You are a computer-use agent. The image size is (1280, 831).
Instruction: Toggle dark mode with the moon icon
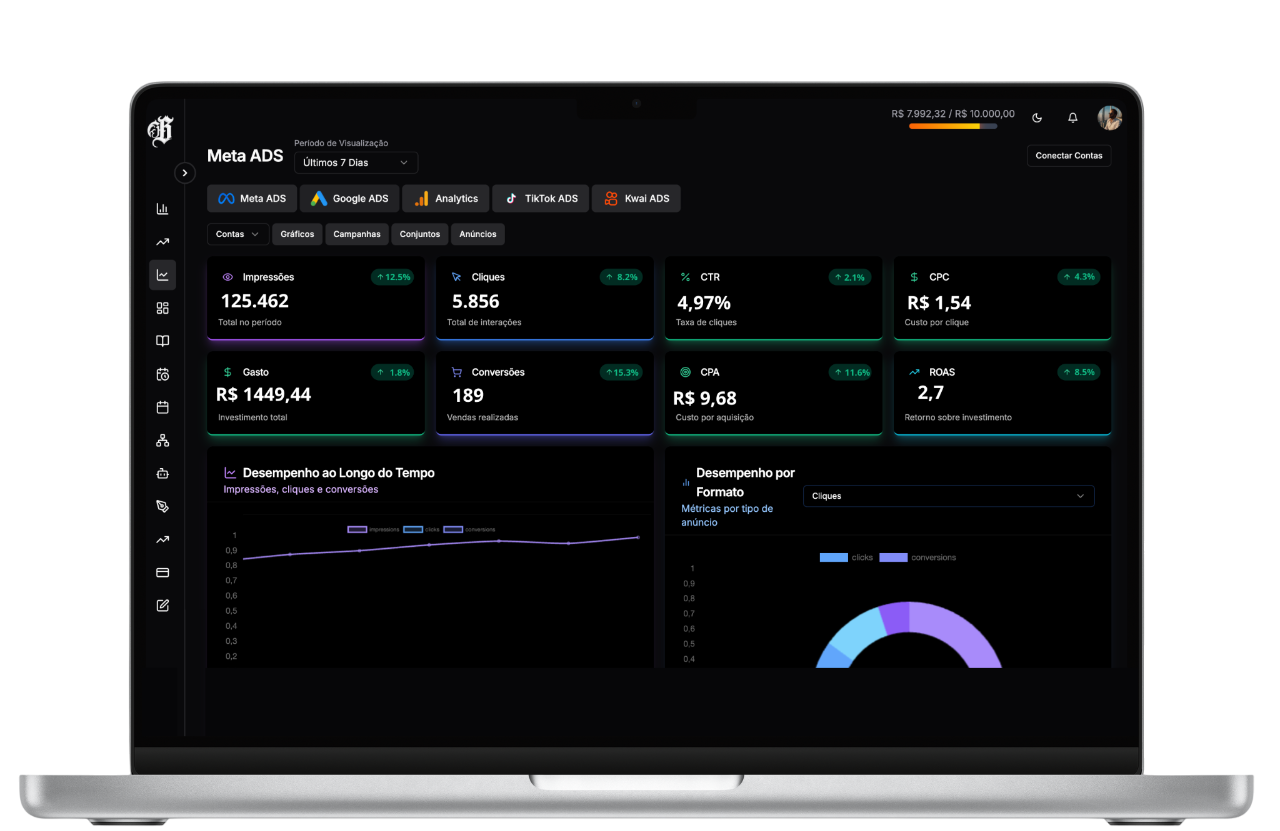click(x=1037, y=117)
